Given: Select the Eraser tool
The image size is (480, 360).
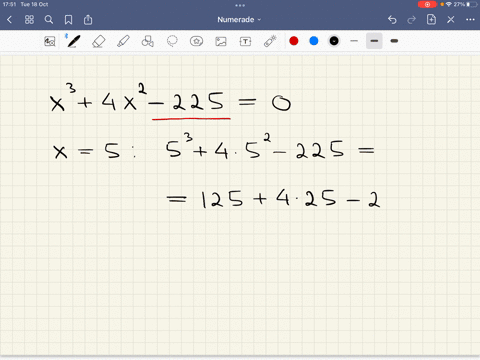Looking at the screenshot, I should tap(98, 41).
